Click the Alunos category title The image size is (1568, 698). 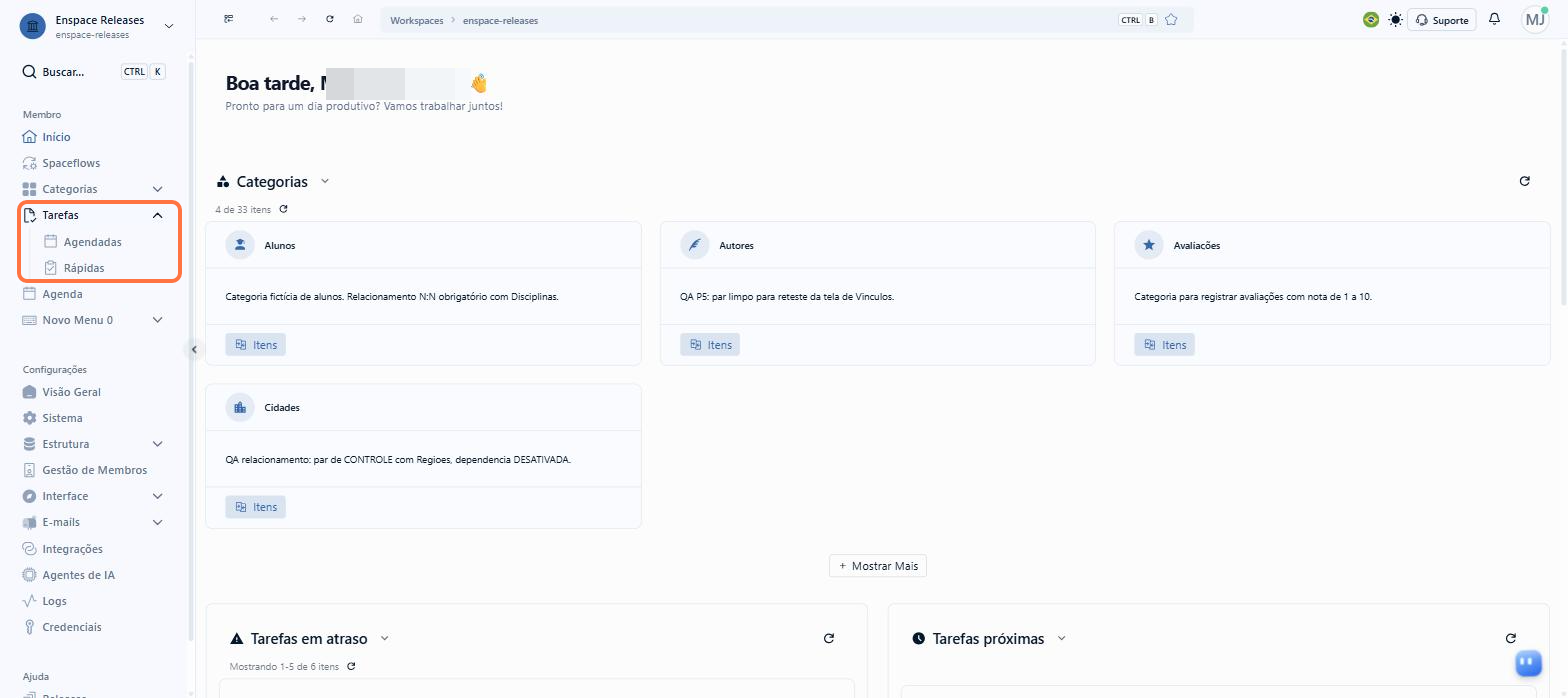click(279, 245)
